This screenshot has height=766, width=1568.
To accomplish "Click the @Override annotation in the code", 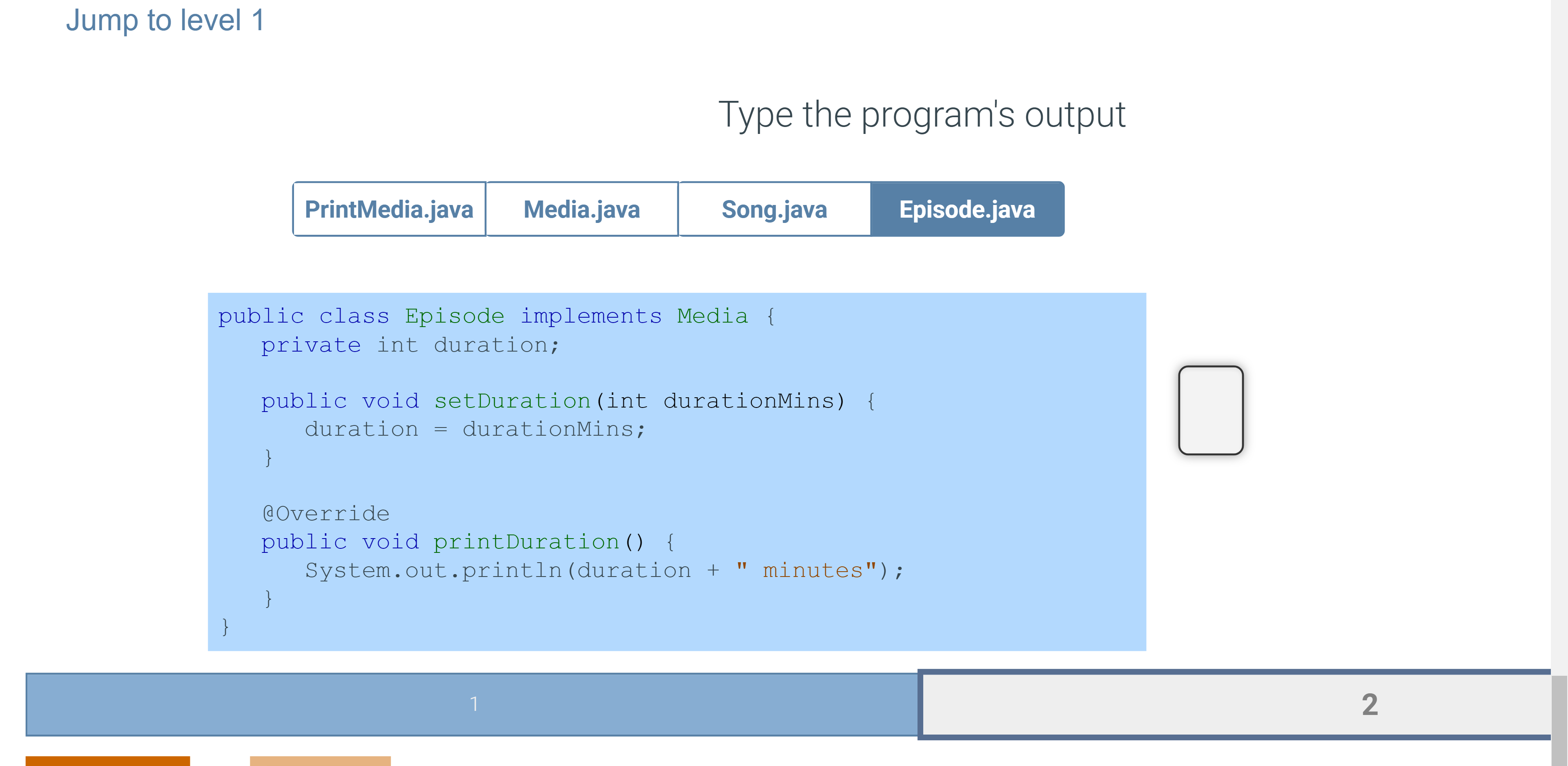I will click(x=325, y=513).
